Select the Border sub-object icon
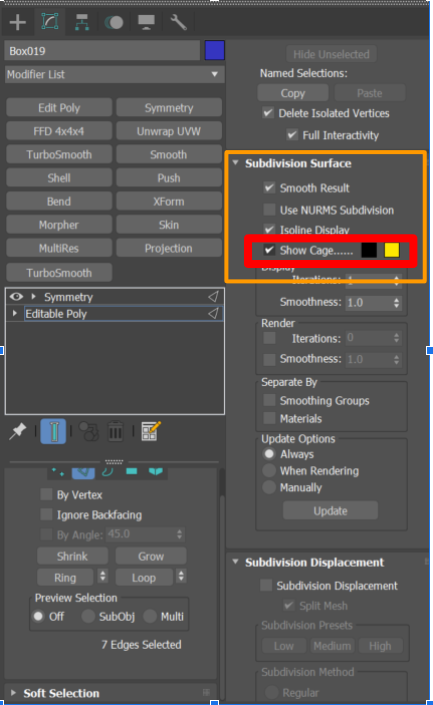This screenshot has width=433, height=705. click(107, 472)
